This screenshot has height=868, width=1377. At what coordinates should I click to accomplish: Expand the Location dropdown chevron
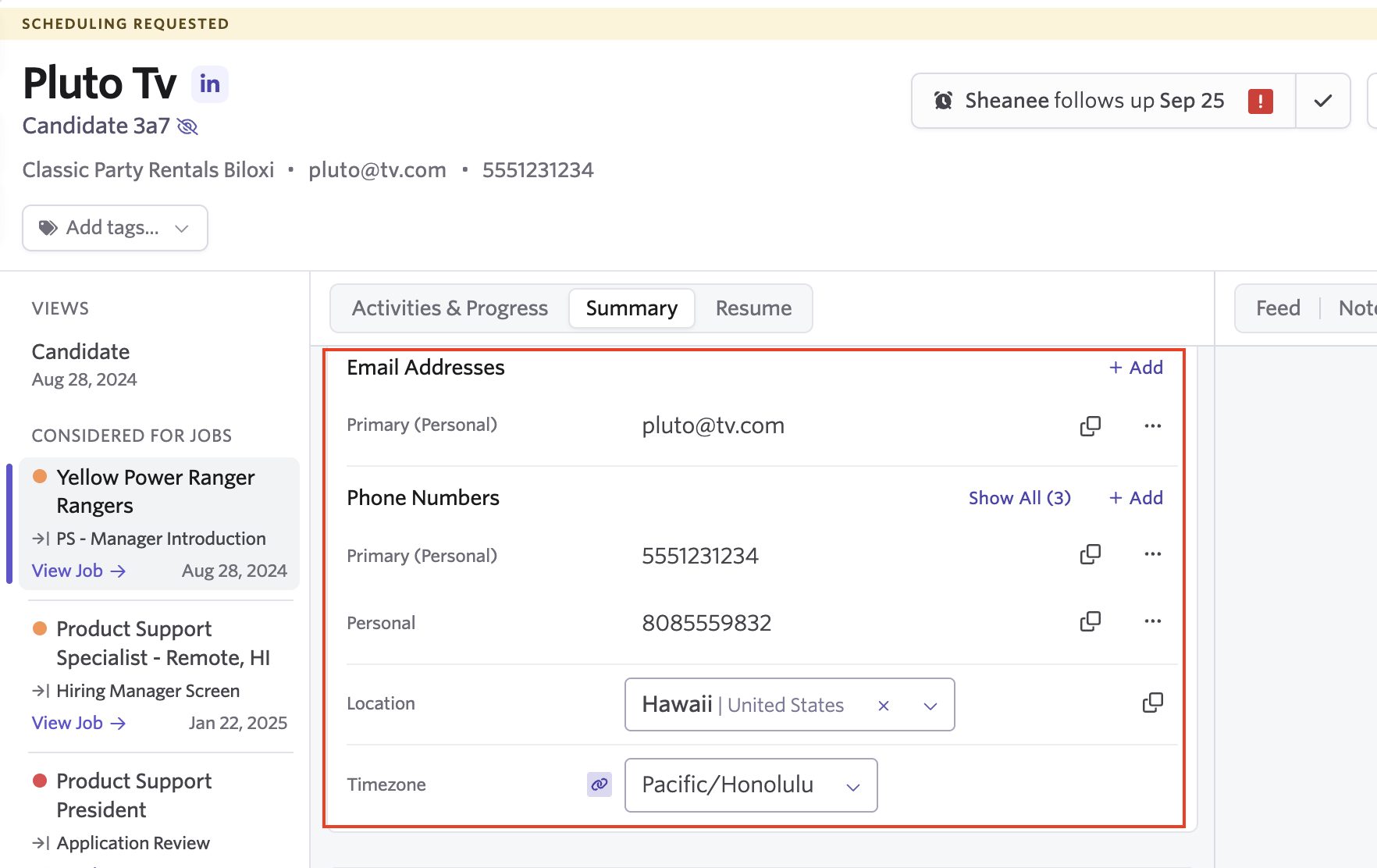[930, 706]
